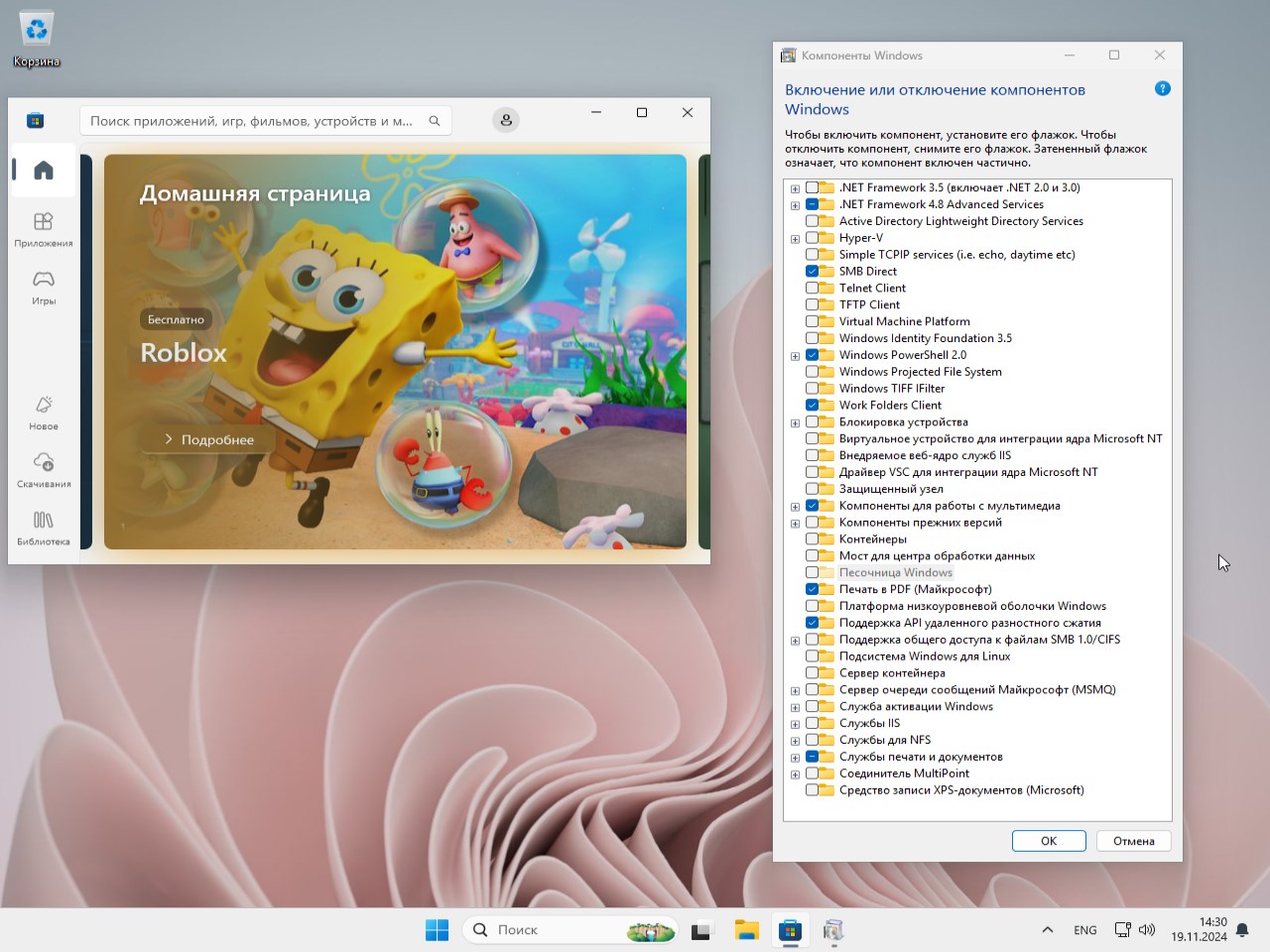Open the notifications bell icon
This screenshot has width=1270, height=952.
pyautogui.click(x=1242, y=930)
